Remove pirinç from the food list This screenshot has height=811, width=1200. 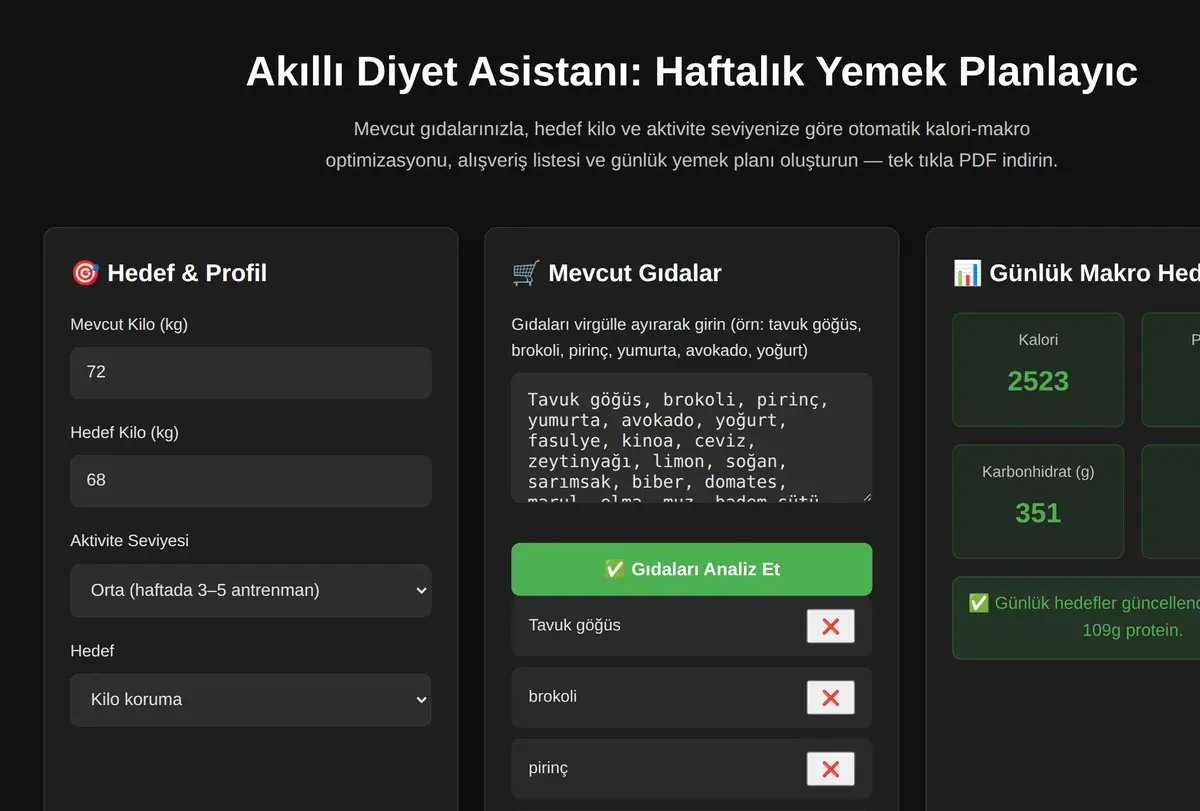pos(830,769)
